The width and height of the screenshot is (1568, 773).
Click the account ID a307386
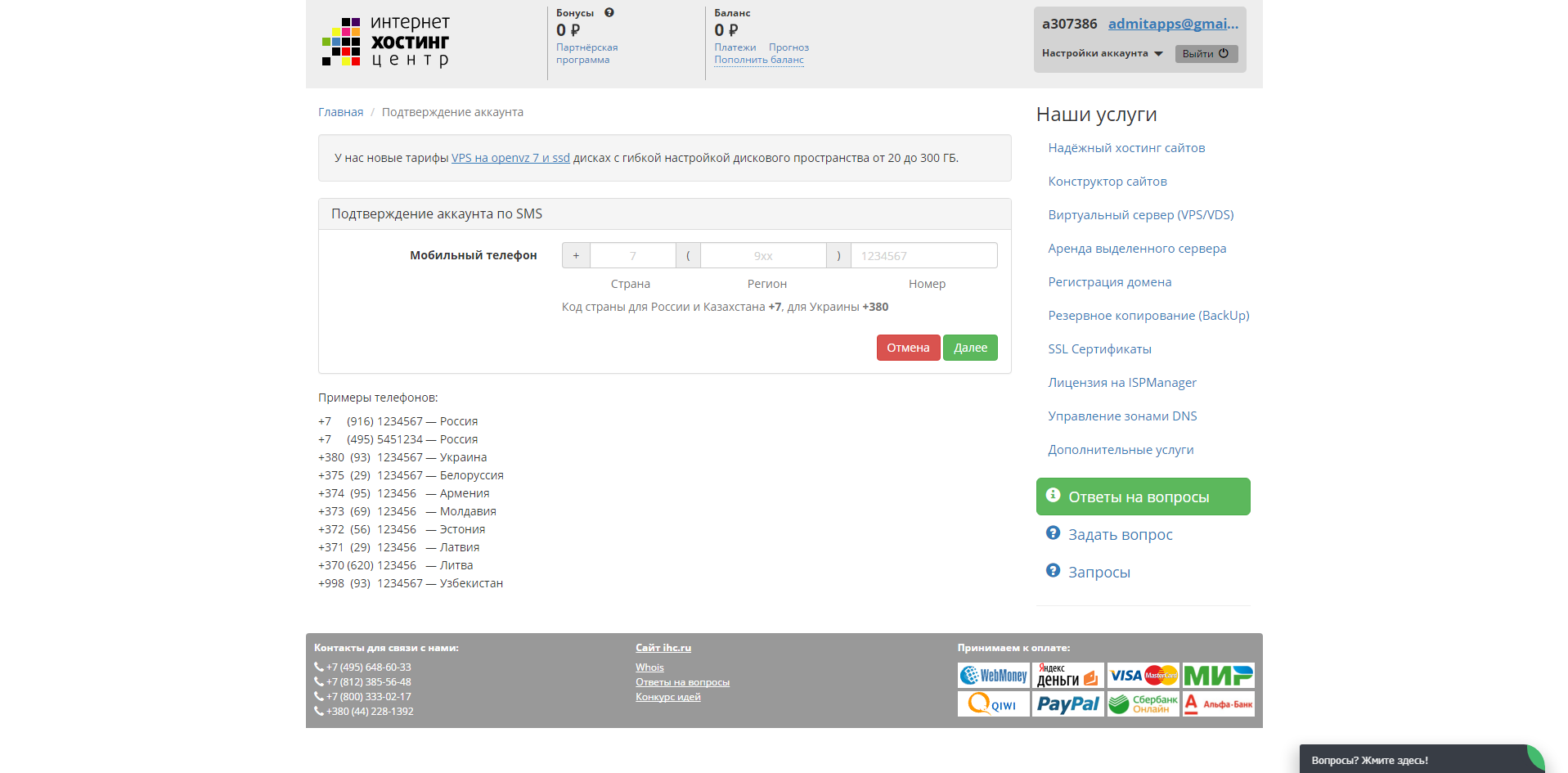pos(1069,24)
